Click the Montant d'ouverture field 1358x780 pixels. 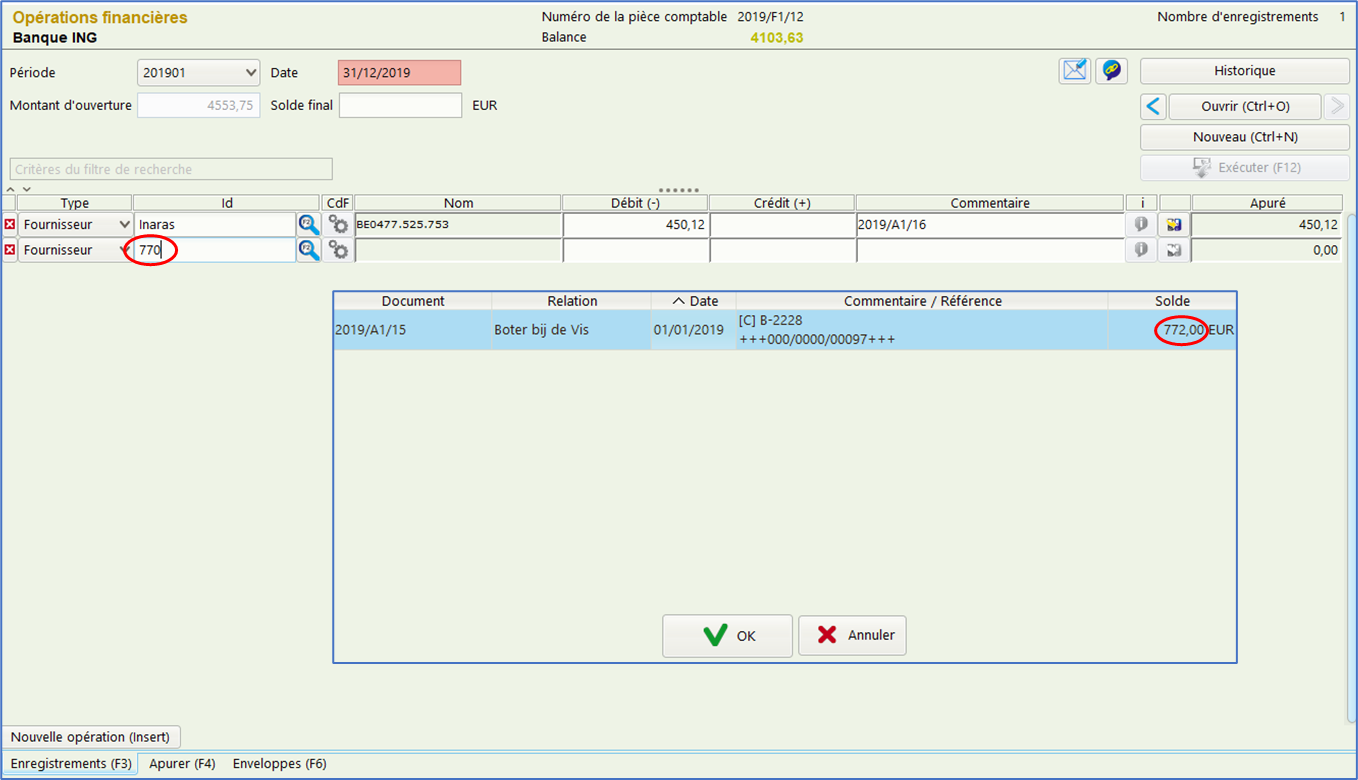198,105
